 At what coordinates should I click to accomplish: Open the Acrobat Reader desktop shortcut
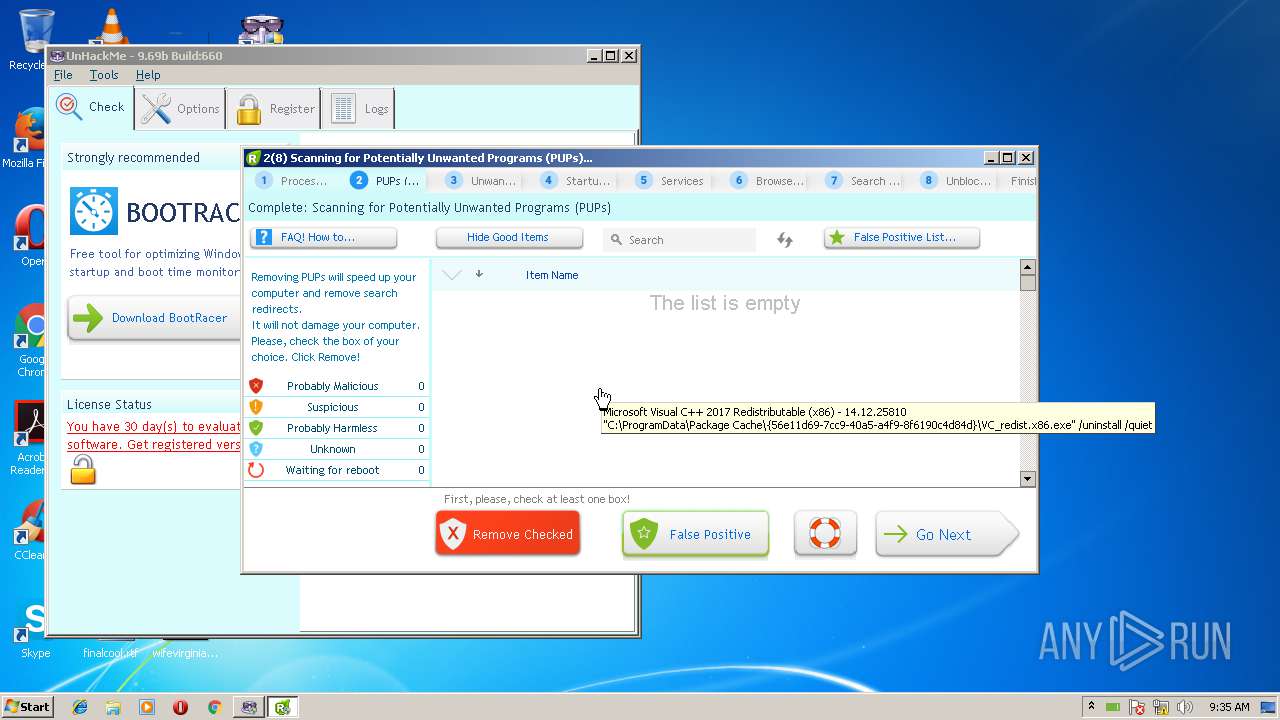point(29,437)
